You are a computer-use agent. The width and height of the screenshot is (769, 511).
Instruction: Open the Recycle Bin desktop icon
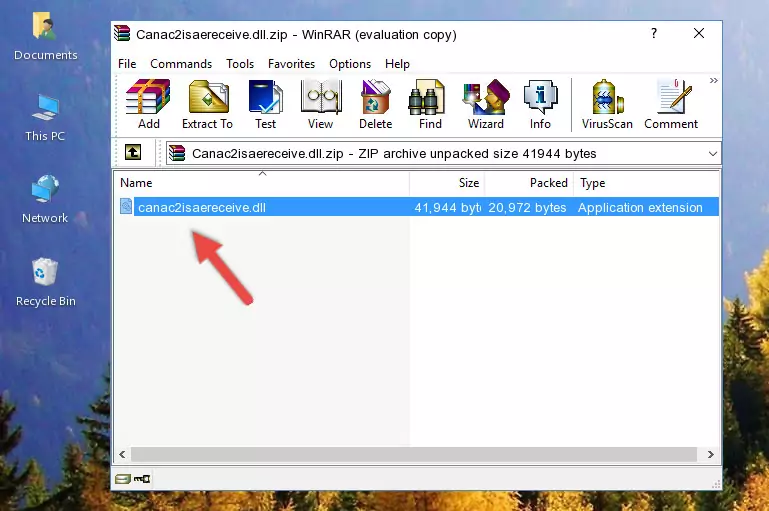pos(45,282)
